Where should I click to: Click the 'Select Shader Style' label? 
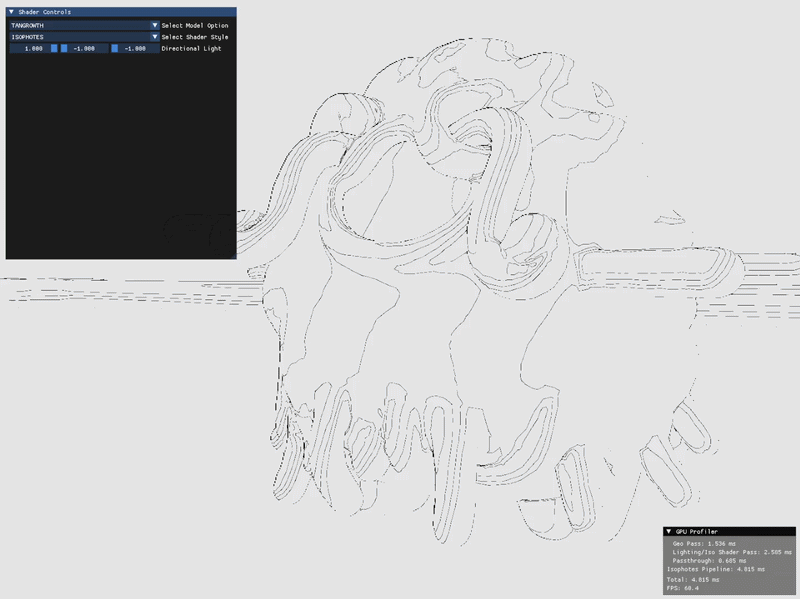(195, 37)
